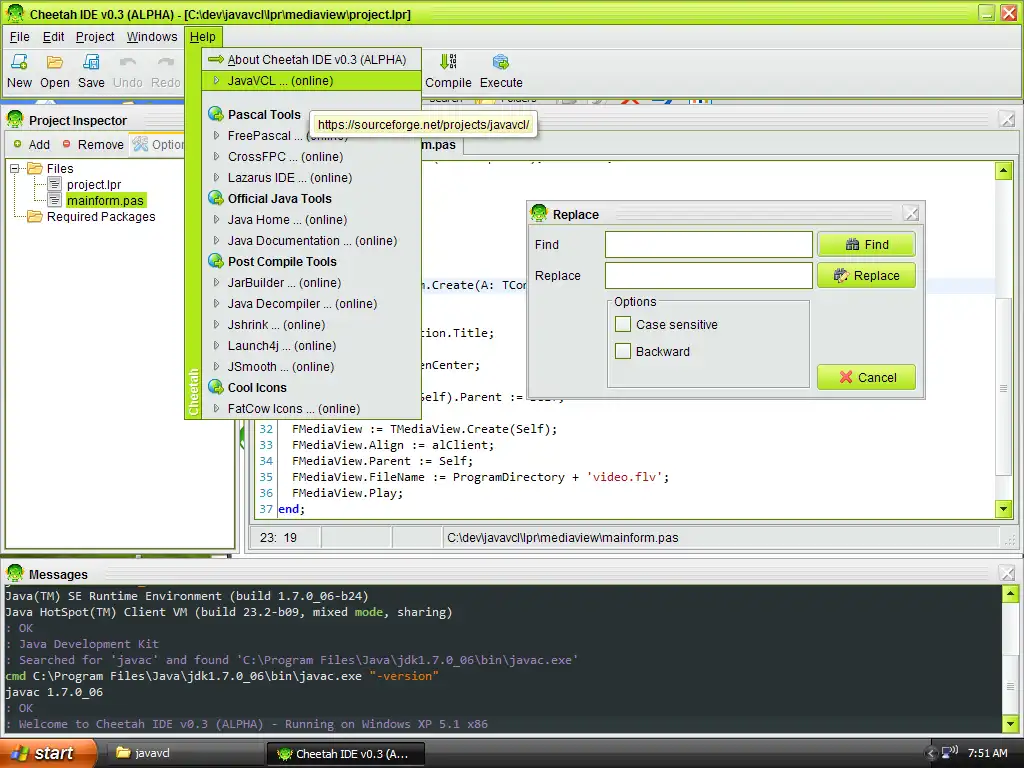Click the triangle next to JarBuilder entry
This screenshot has width=1024, height=768.
[216, 282]
